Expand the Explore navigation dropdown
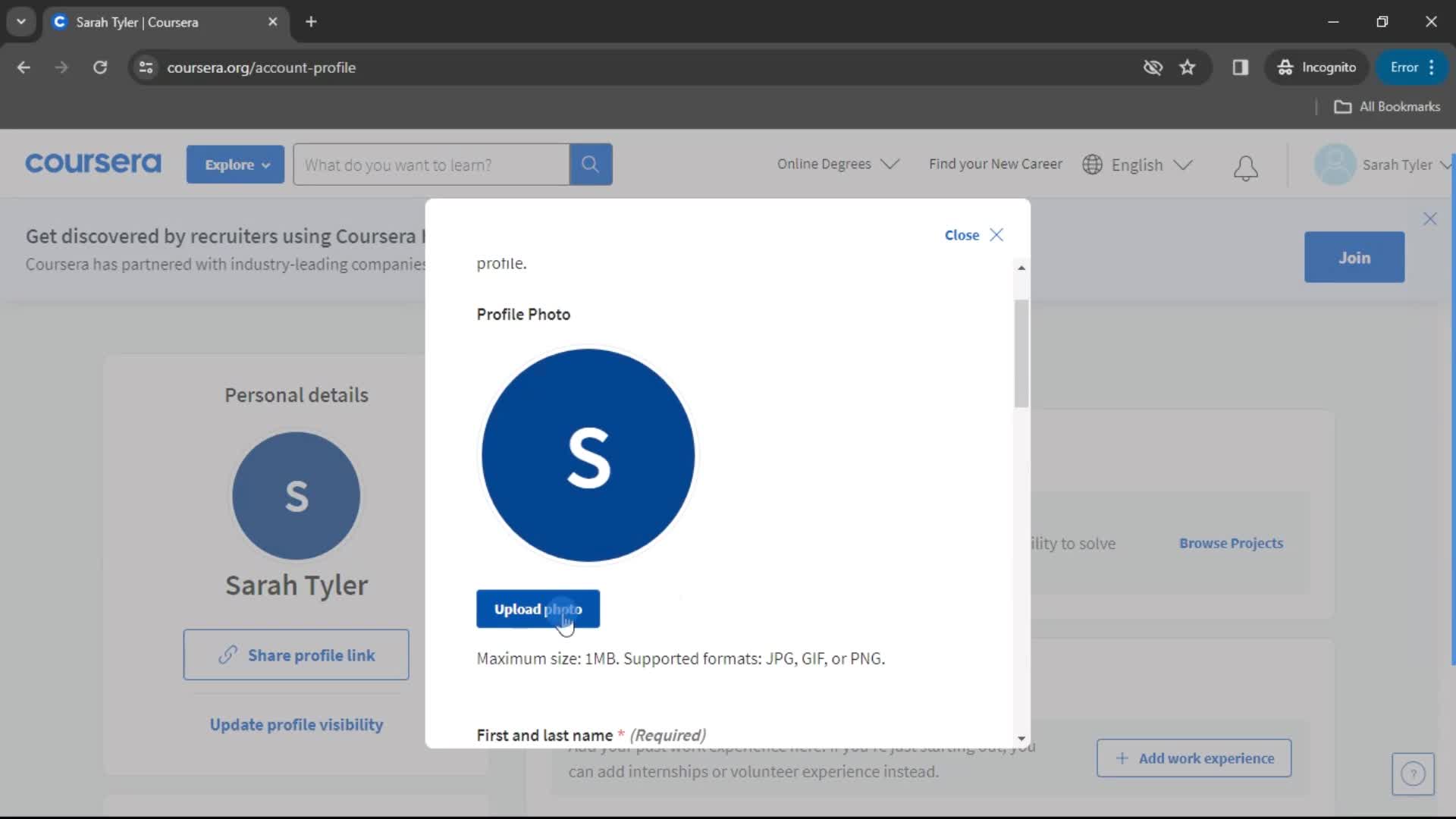1456x819 pixels. tap(236, 164)
